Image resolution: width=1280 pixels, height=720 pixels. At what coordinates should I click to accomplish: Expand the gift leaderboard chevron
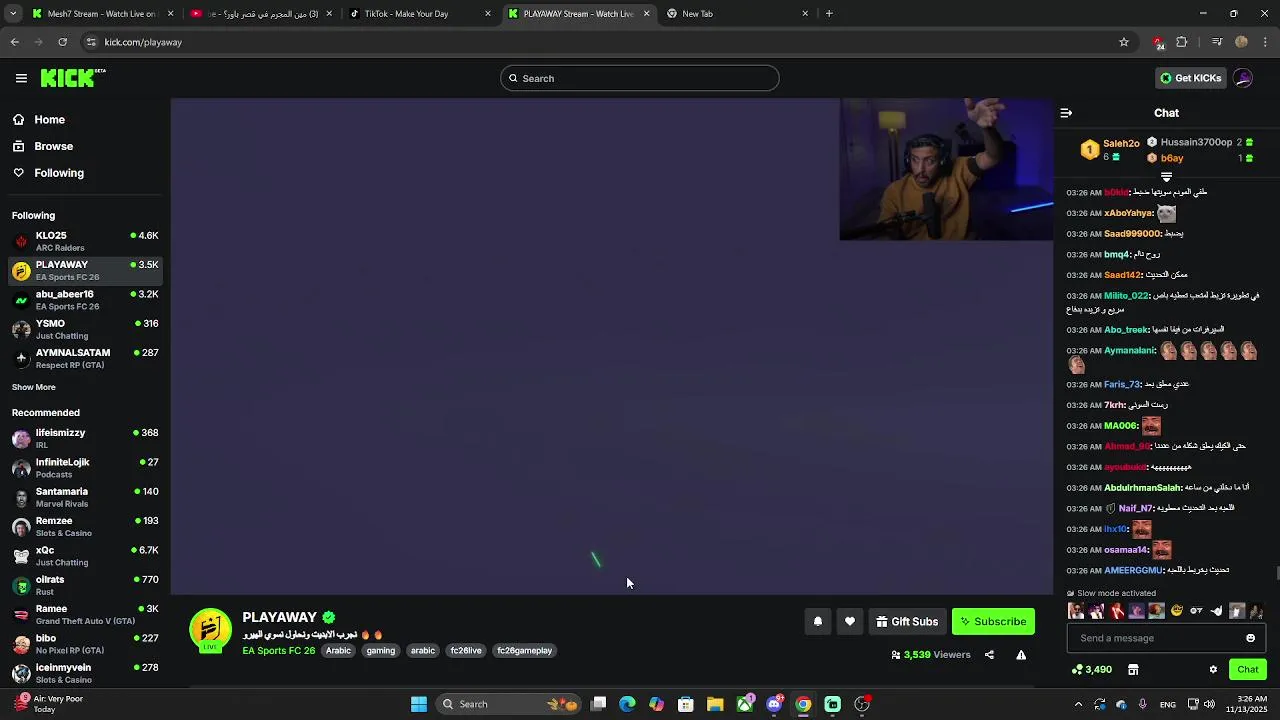1166,177
